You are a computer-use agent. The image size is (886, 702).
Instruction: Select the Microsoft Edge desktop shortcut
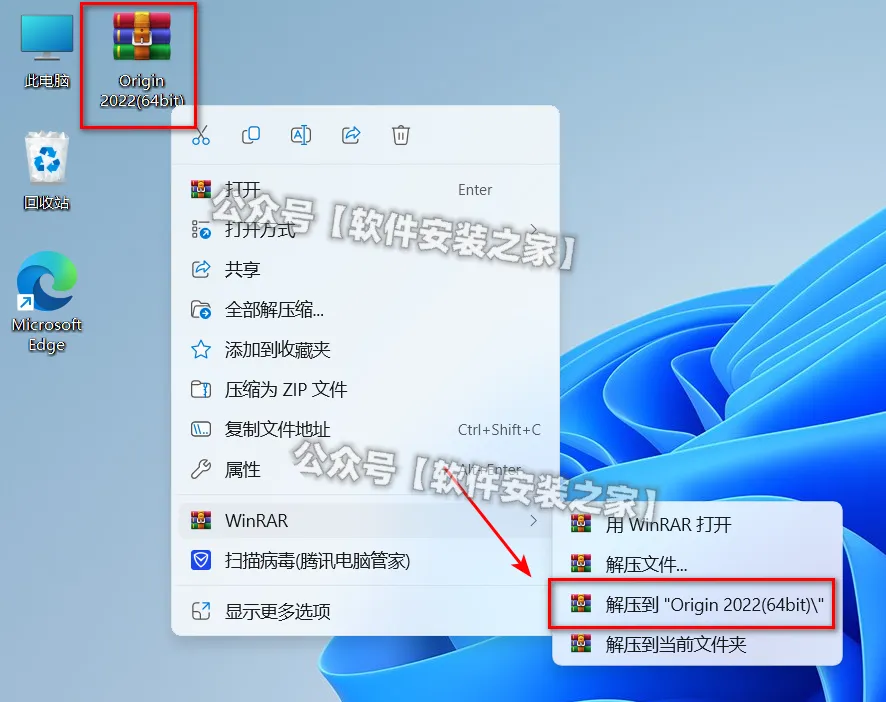click(47, 302)
